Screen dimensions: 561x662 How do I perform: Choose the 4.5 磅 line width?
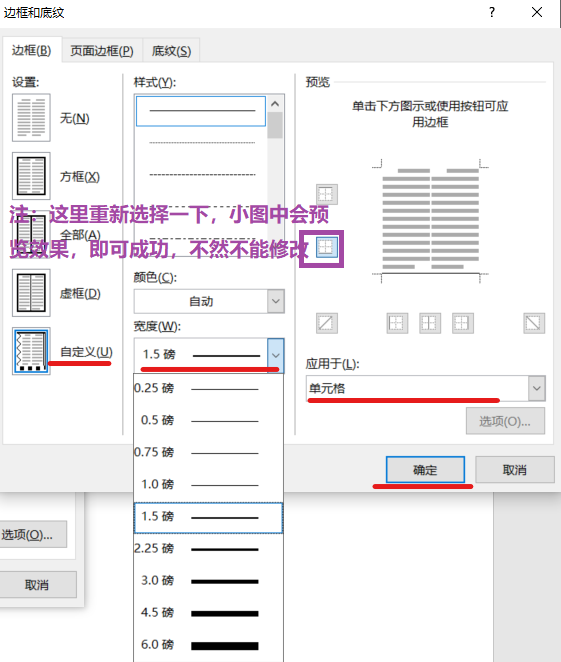click(208, 613)
